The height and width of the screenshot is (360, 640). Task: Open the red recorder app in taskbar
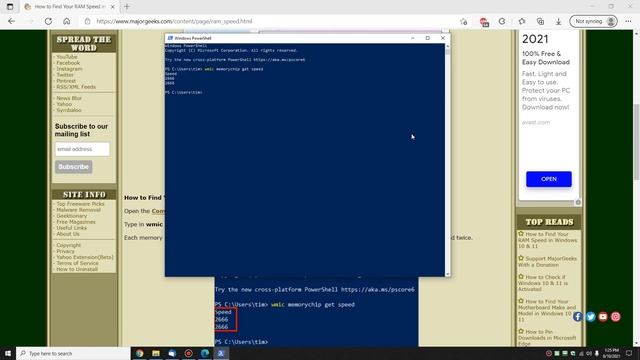pos(189,353)
